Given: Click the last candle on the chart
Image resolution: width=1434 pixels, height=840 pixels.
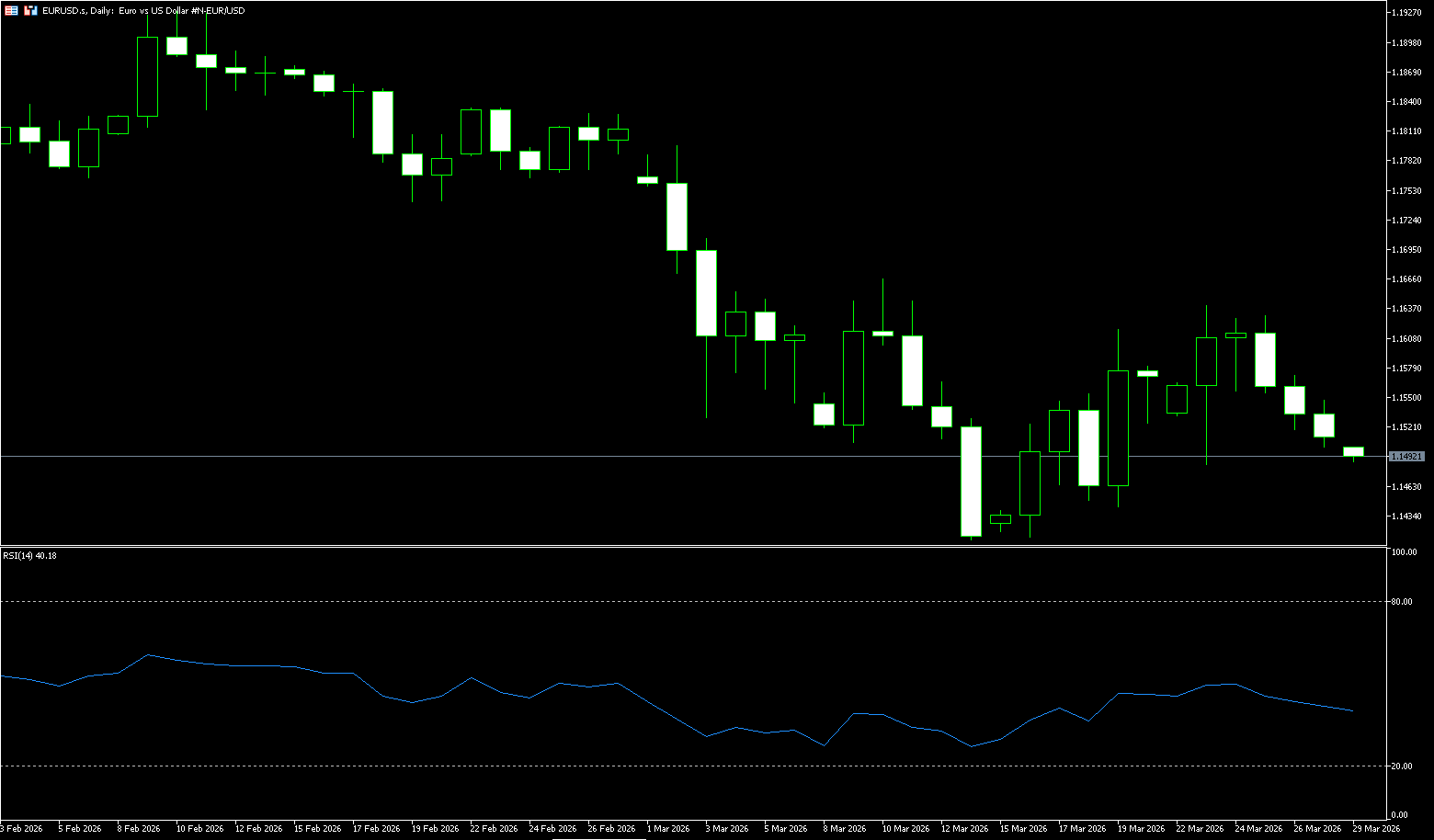Looking at the screenshot, I should click(x=1353, y=451).
